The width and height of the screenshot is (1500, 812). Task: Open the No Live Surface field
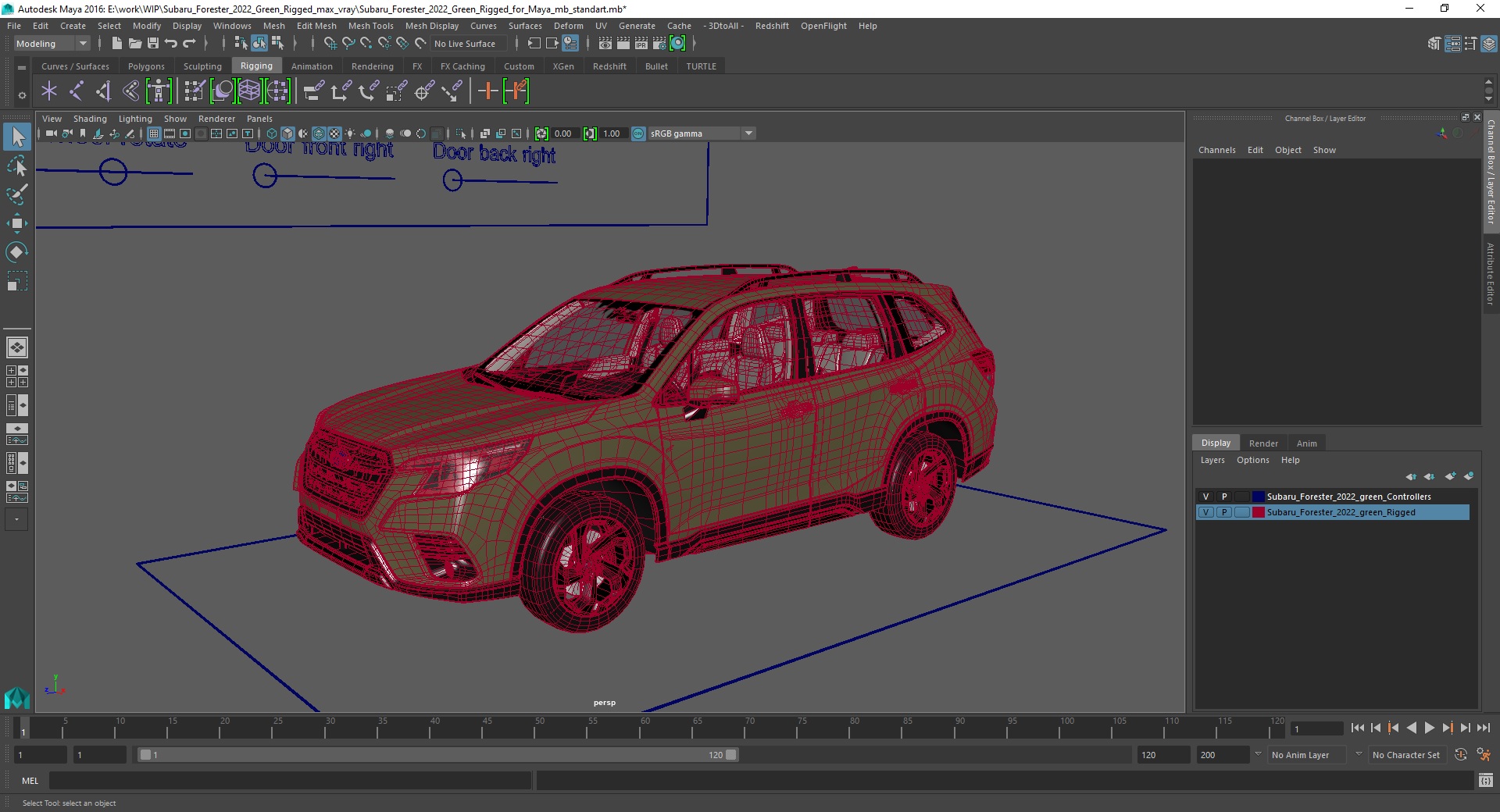pos(468,44)
